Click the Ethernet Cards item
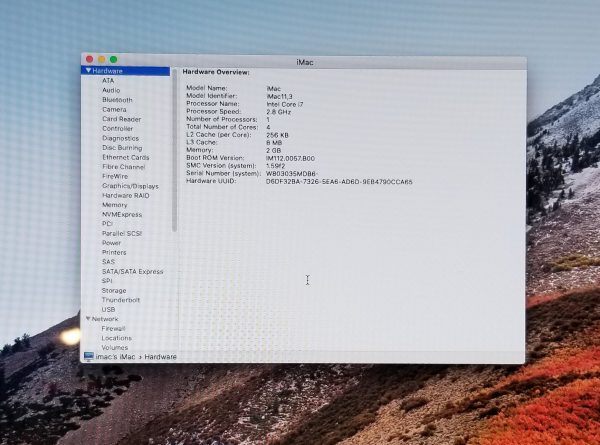This screenshot has width=600, height=445. [x=125, y=157]
